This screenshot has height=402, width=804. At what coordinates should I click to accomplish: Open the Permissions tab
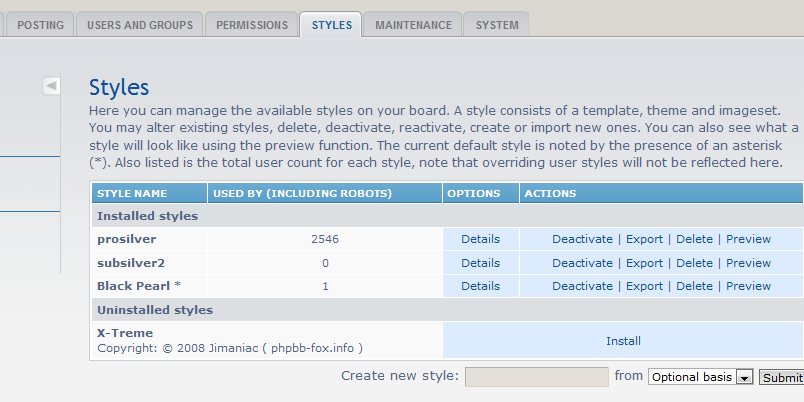(251, 25)
